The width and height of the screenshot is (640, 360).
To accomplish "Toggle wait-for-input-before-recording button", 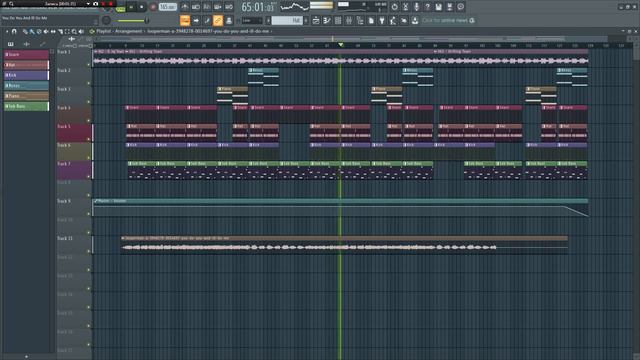I will [x=196, y=7].
